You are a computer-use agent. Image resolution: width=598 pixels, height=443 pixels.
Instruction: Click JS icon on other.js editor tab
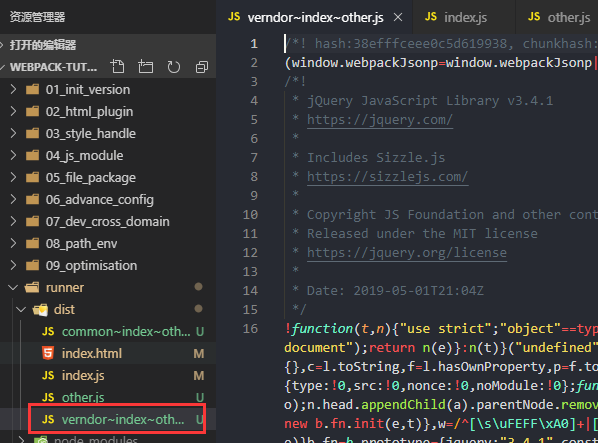(534, 17)
